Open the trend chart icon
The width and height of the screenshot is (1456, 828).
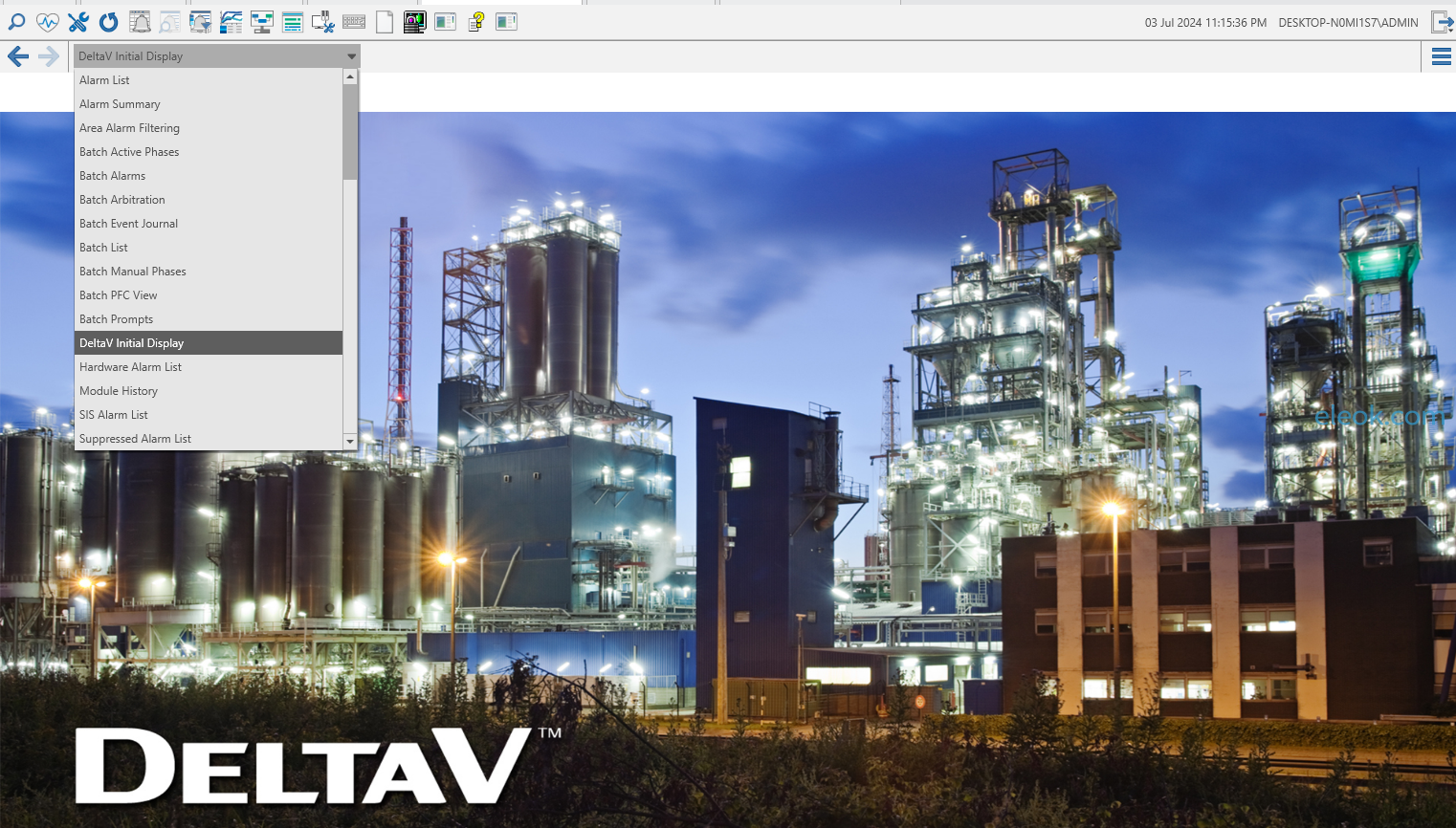[x=232, y=21]
